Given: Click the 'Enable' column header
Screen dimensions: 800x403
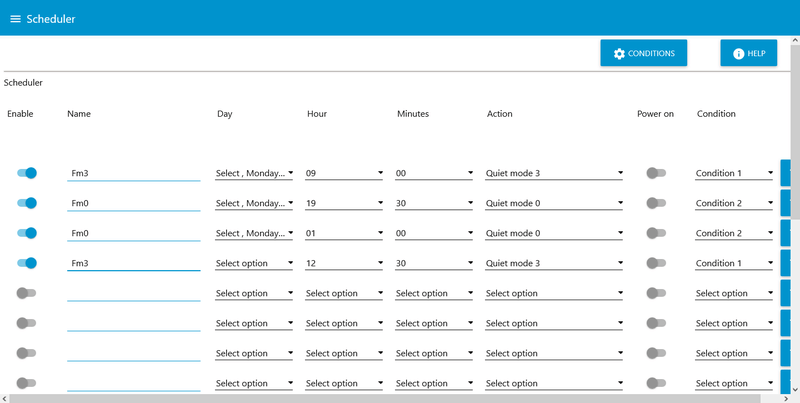Looking at the screenshot, I should [20, 114].
